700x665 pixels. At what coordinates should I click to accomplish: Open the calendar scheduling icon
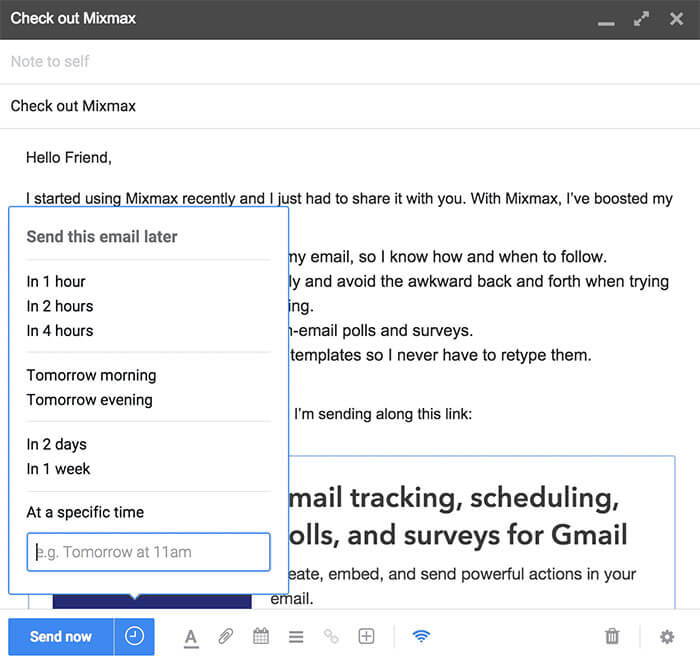[x=261, y=636]
